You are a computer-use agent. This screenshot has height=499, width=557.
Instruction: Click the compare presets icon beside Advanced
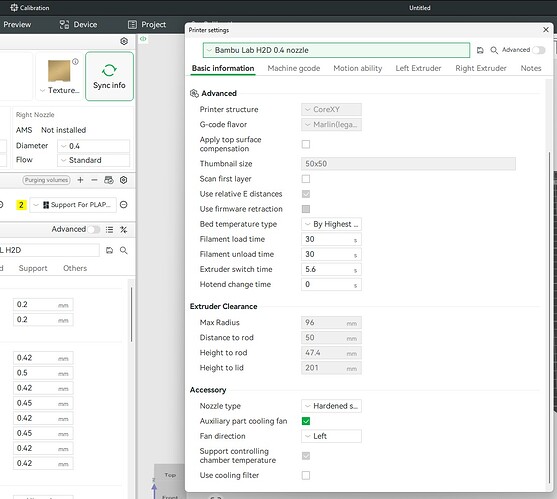(x=124, y=230)
